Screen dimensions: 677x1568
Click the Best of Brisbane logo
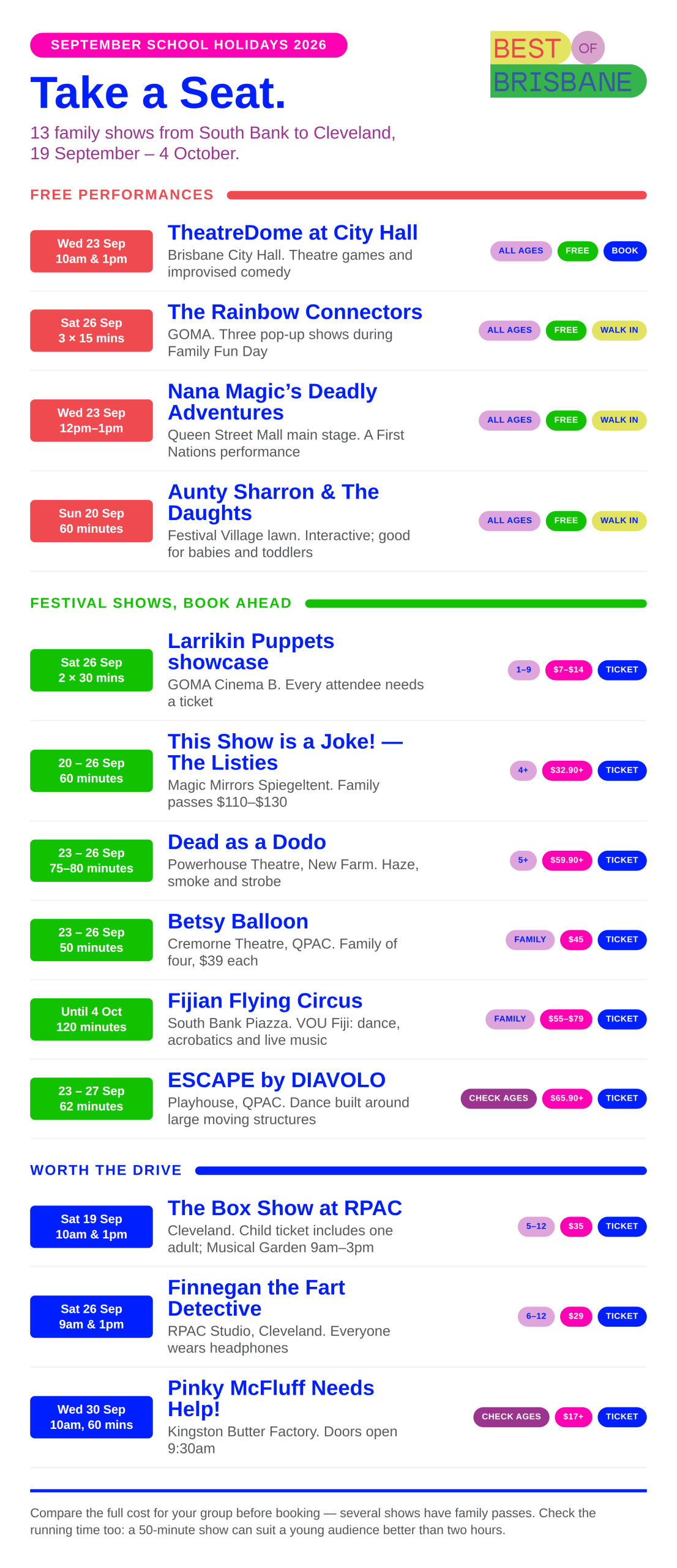567,64
